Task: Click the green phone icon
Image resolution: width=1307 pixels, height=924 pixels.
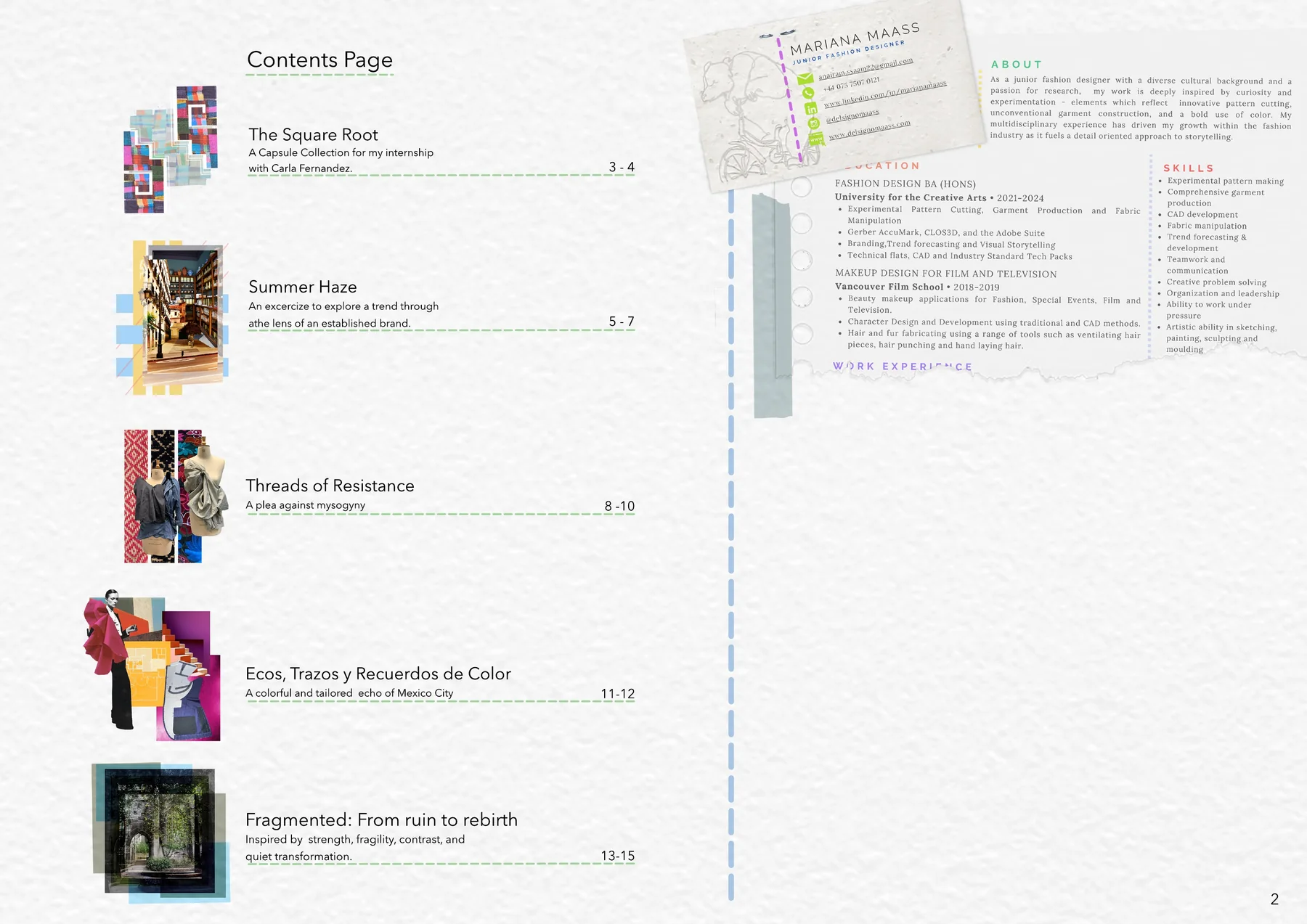Action: tap(807, 93)
